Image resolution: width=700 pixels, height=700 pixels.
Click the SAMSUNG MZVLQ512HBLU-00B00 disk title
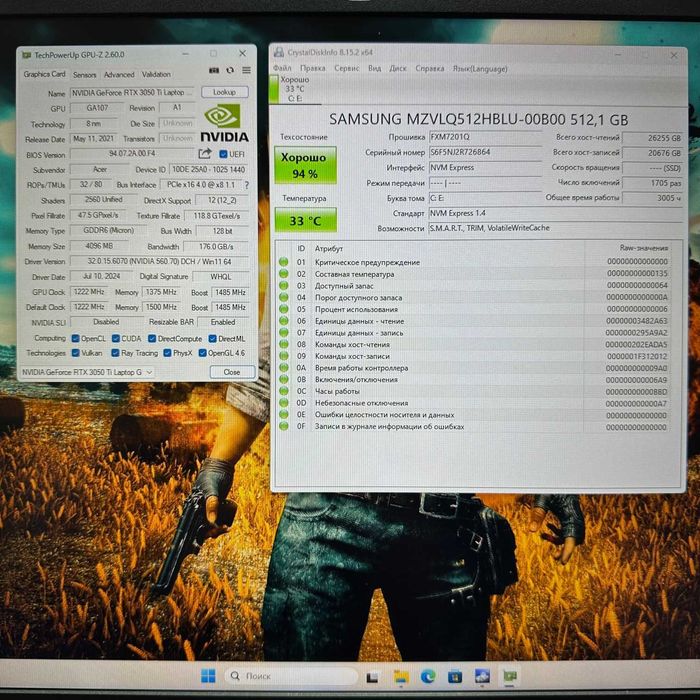coord(479,120)
